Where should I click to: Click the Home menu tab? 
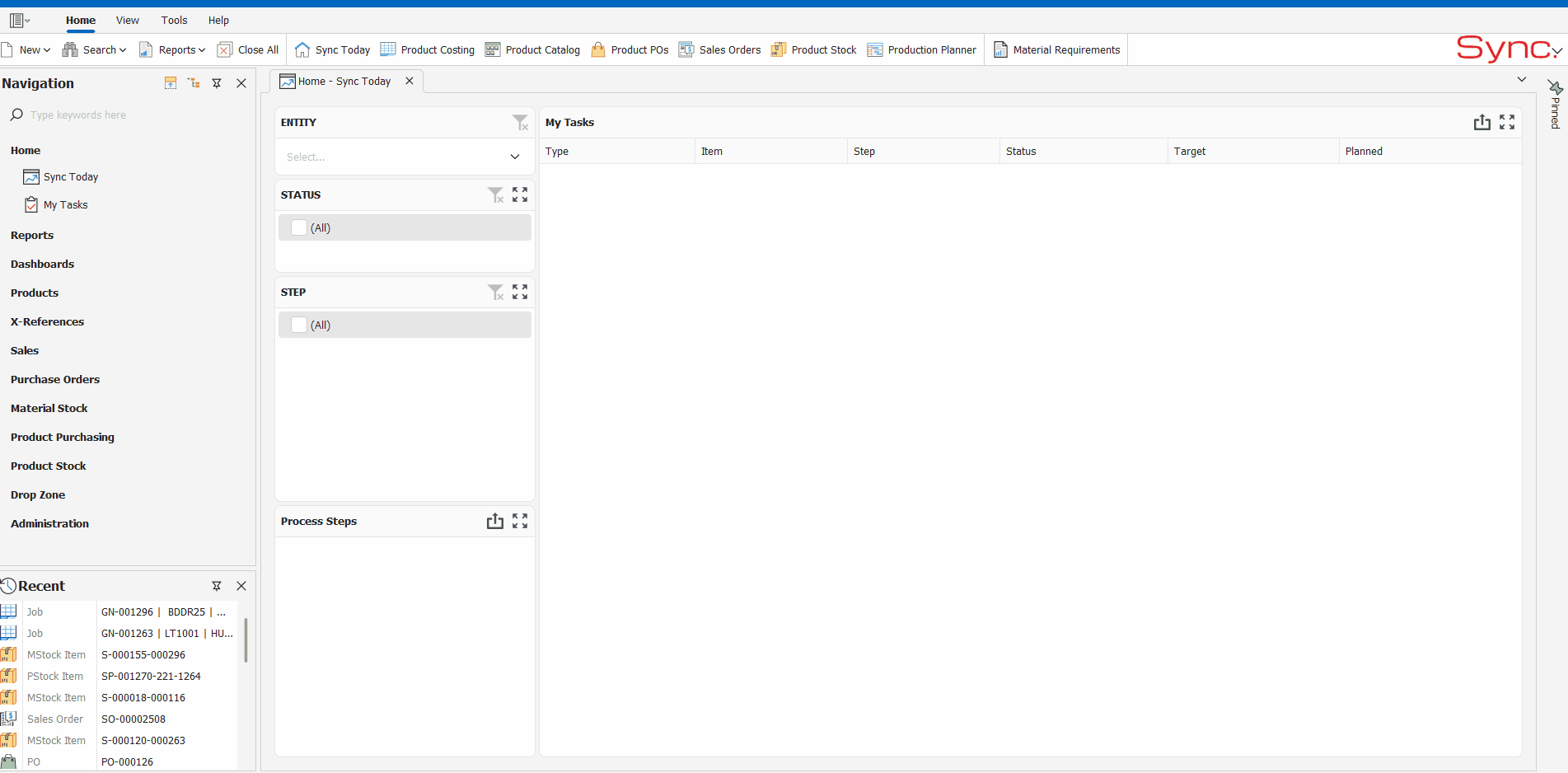[81, 21]
